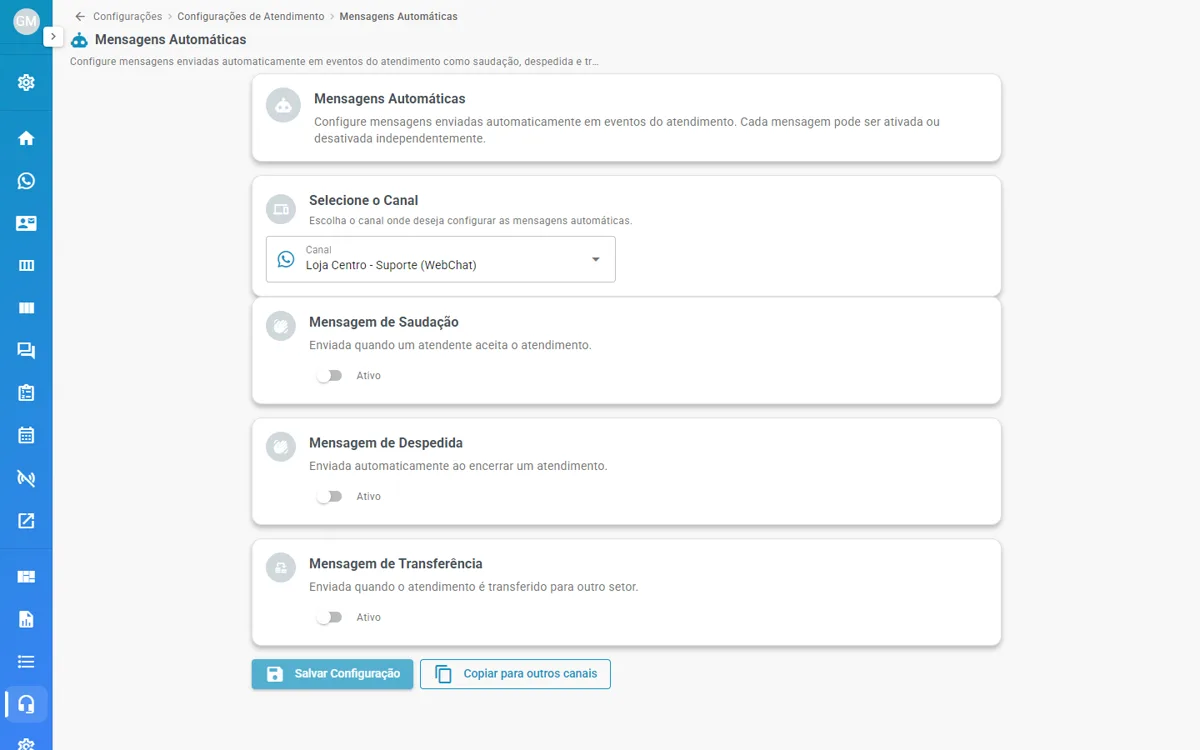Screen dimensions: 1200x750
Task: Click the Mensagem de Transferência heading
Action: pyautogui.click(x=396, y=564)
